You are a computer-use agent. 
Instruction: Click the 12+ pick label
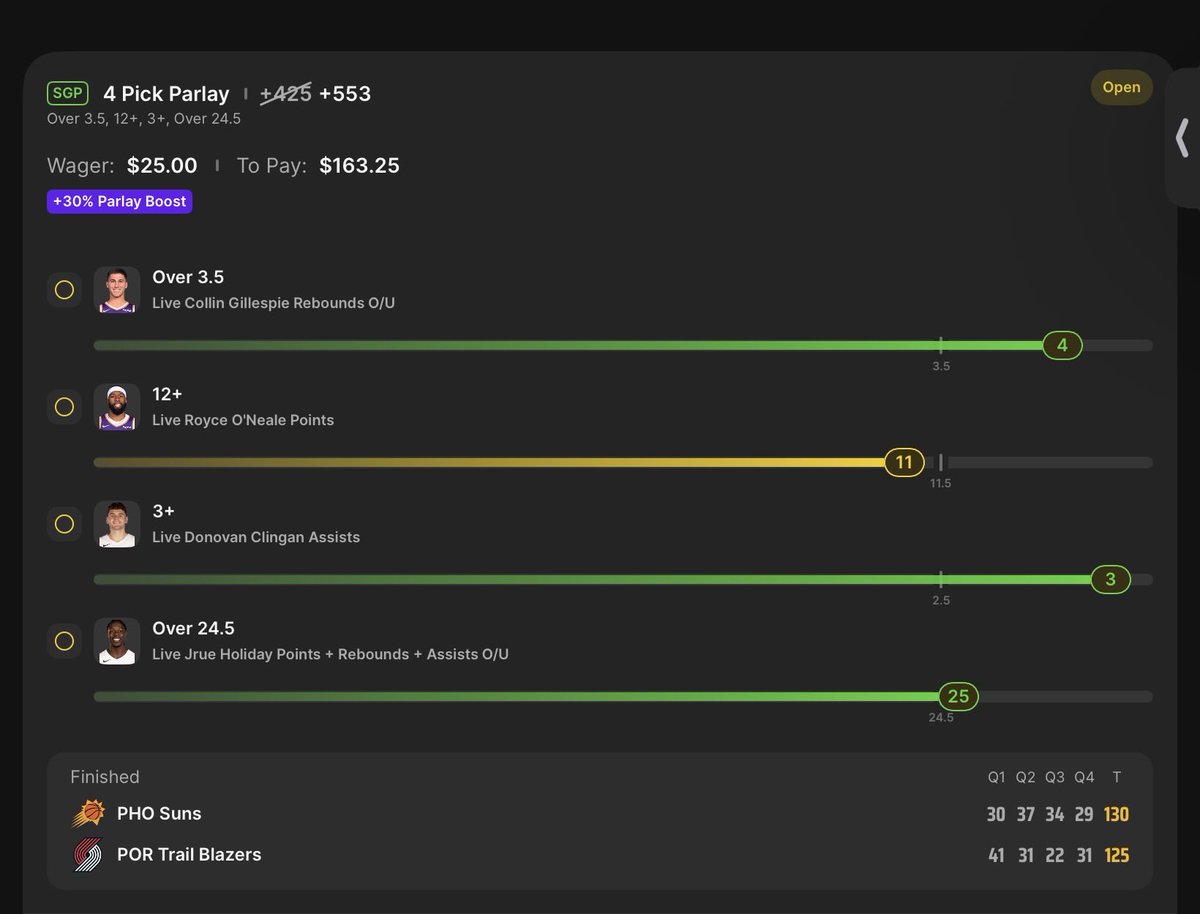tap(167, 394)
